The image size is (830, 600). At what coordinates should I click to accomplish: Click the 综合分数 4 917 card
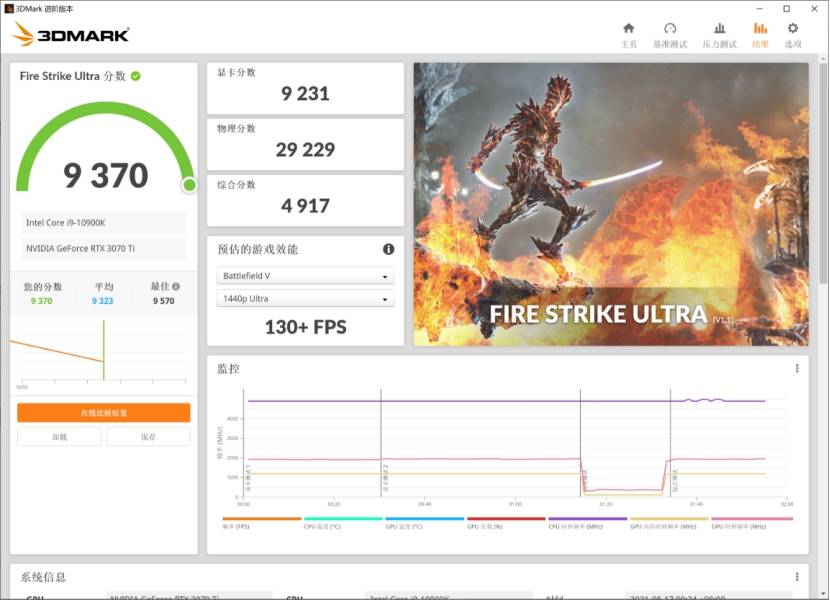[305, 201]
